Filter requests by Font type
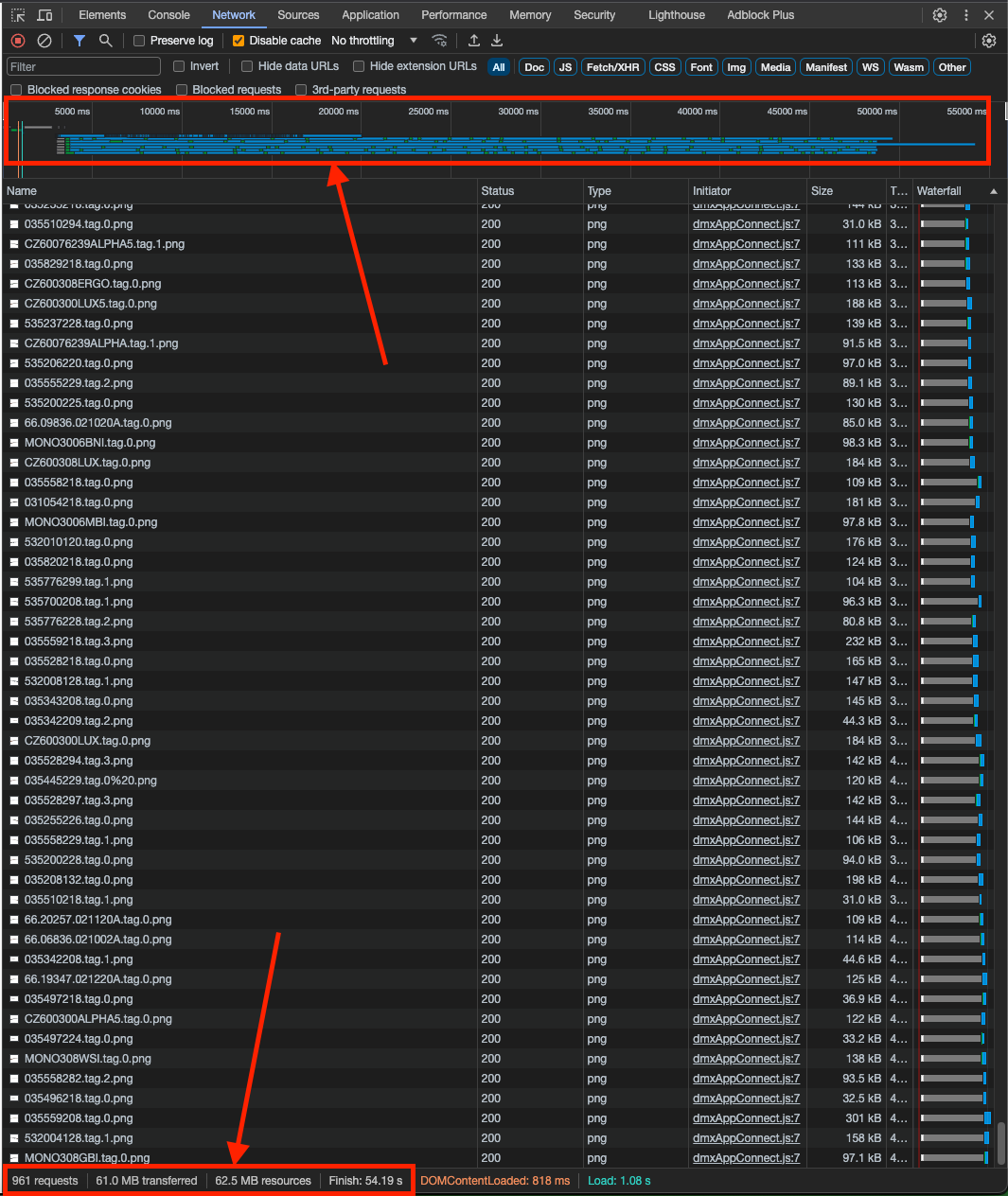The width and height of the screenshot is (1008, 1196). point(701,67)
